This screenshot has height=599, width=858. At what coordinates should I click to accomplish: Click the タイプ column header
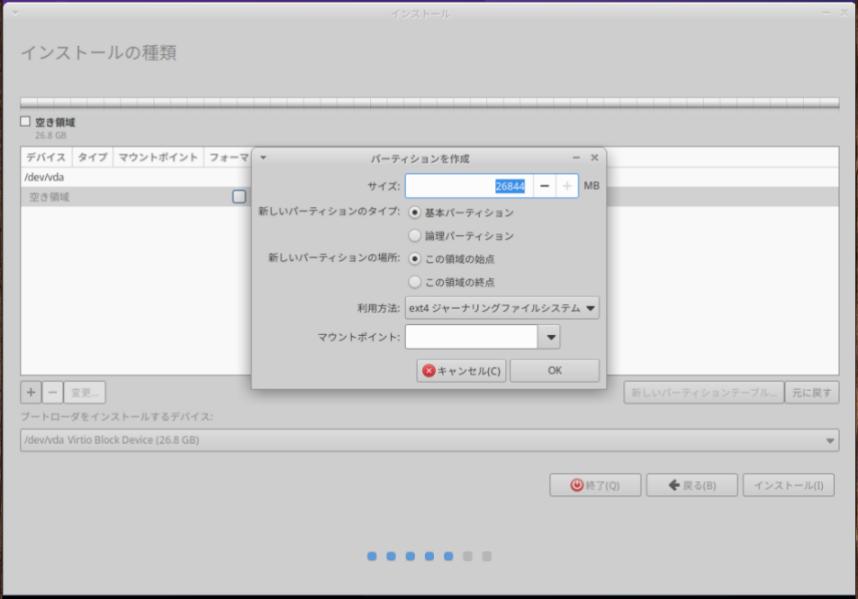[x=92, y=158]
